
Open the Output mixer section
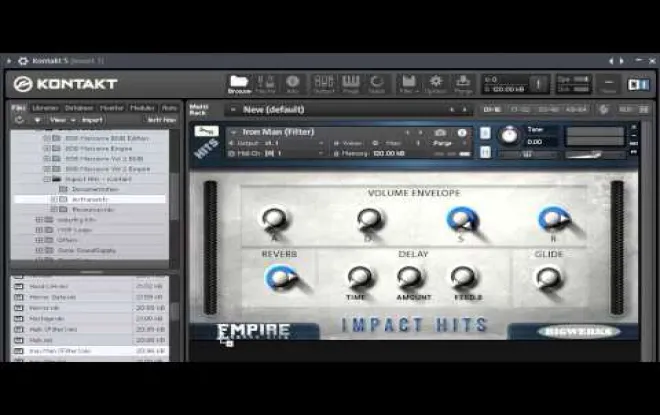pos(324,84)
